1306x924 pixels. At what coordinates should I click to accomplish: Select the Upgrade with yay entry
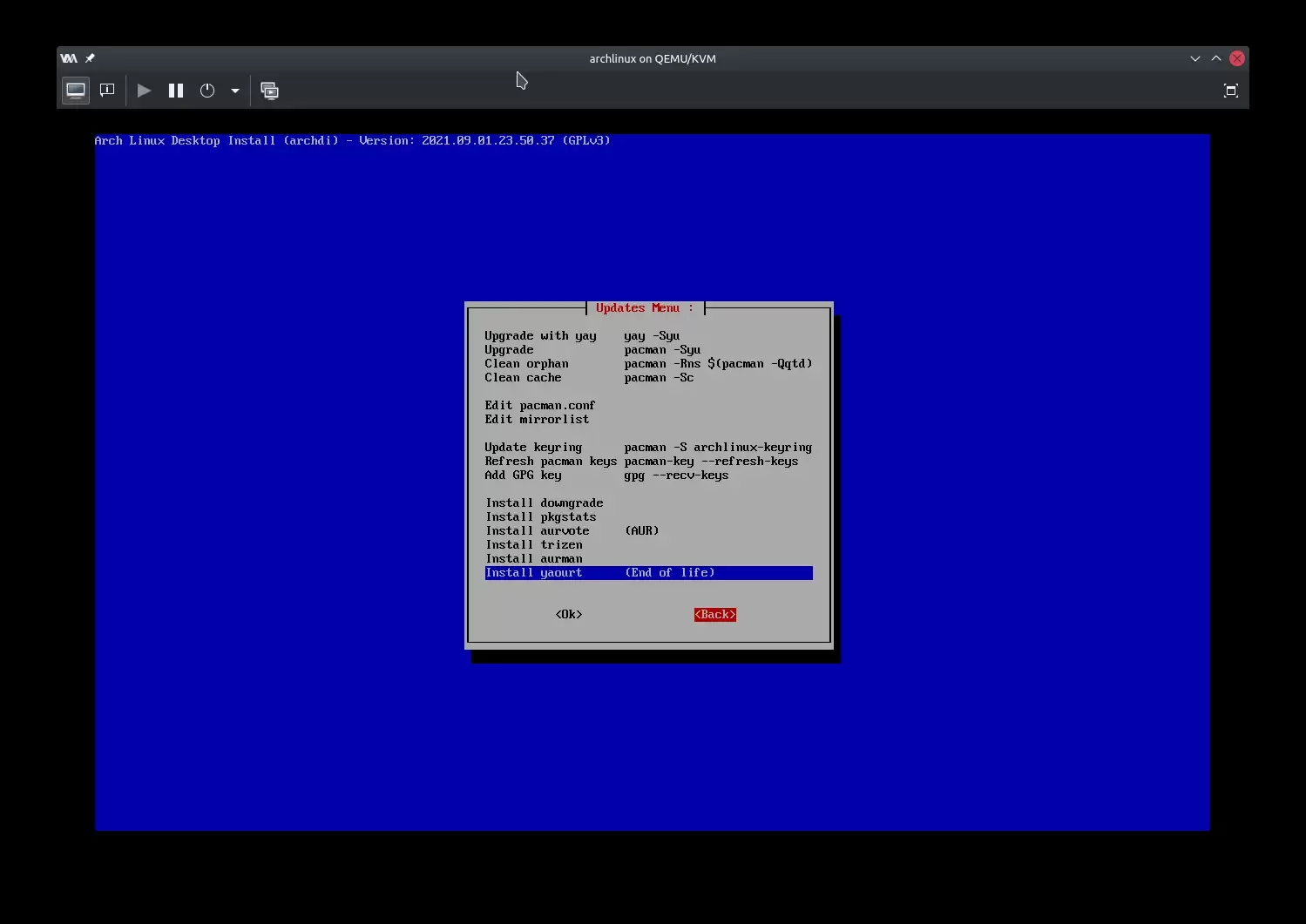click(540, 336)
